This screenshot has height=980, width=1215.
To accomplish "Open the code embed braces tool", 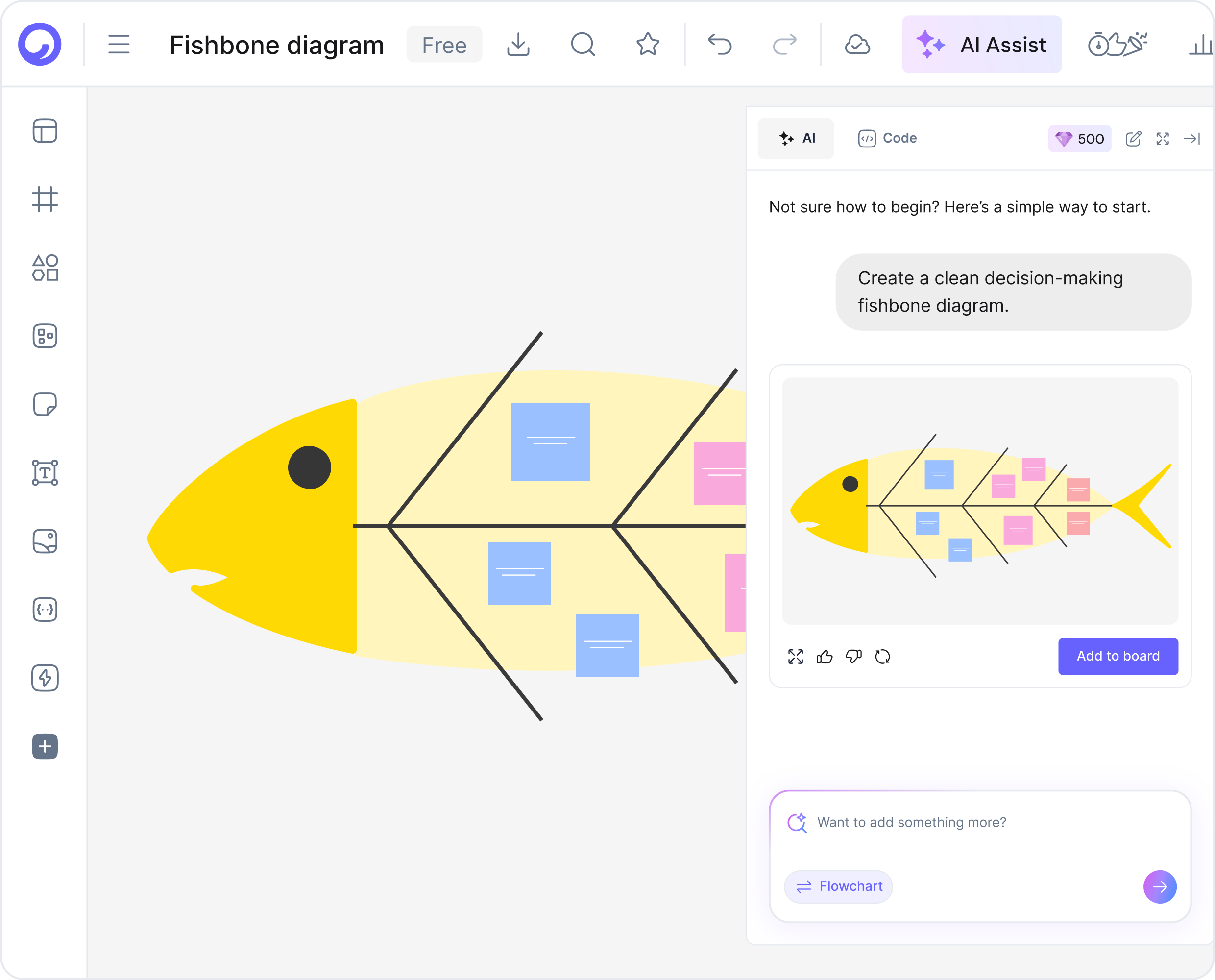I will point(45,609).
